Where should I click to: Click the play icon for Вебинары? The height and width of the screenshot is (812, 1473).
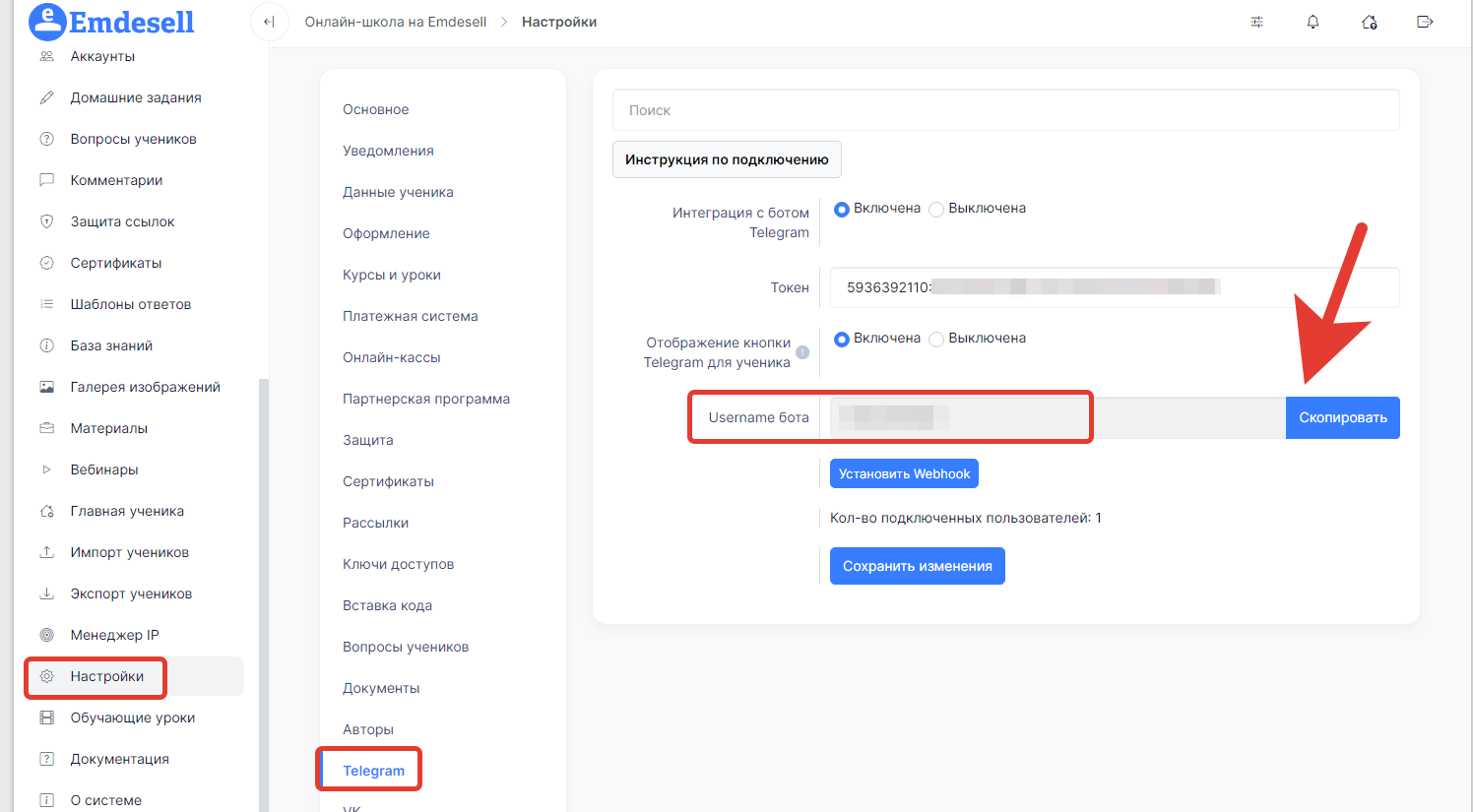46,469
